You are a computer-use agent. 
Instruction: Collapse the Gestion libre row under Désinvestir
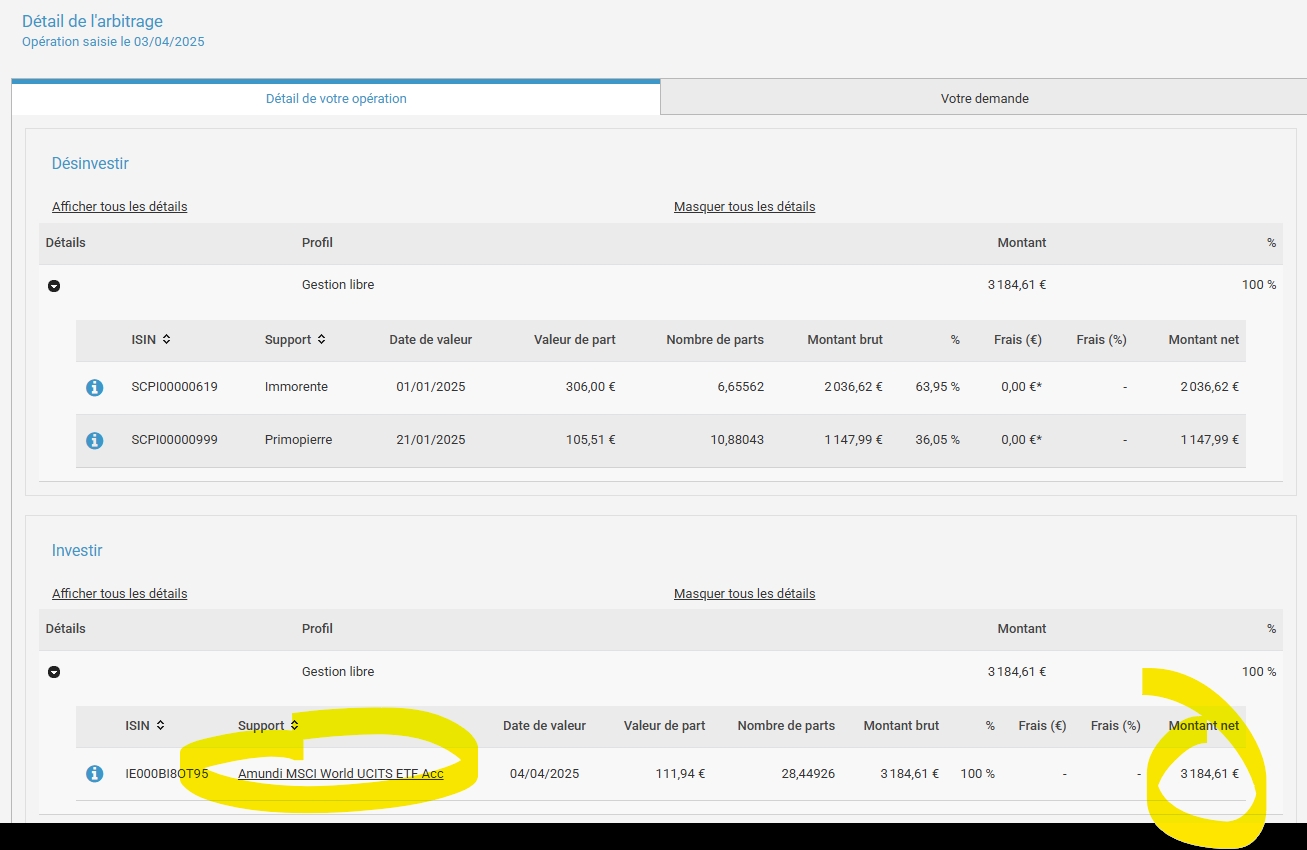coord(54,285)
